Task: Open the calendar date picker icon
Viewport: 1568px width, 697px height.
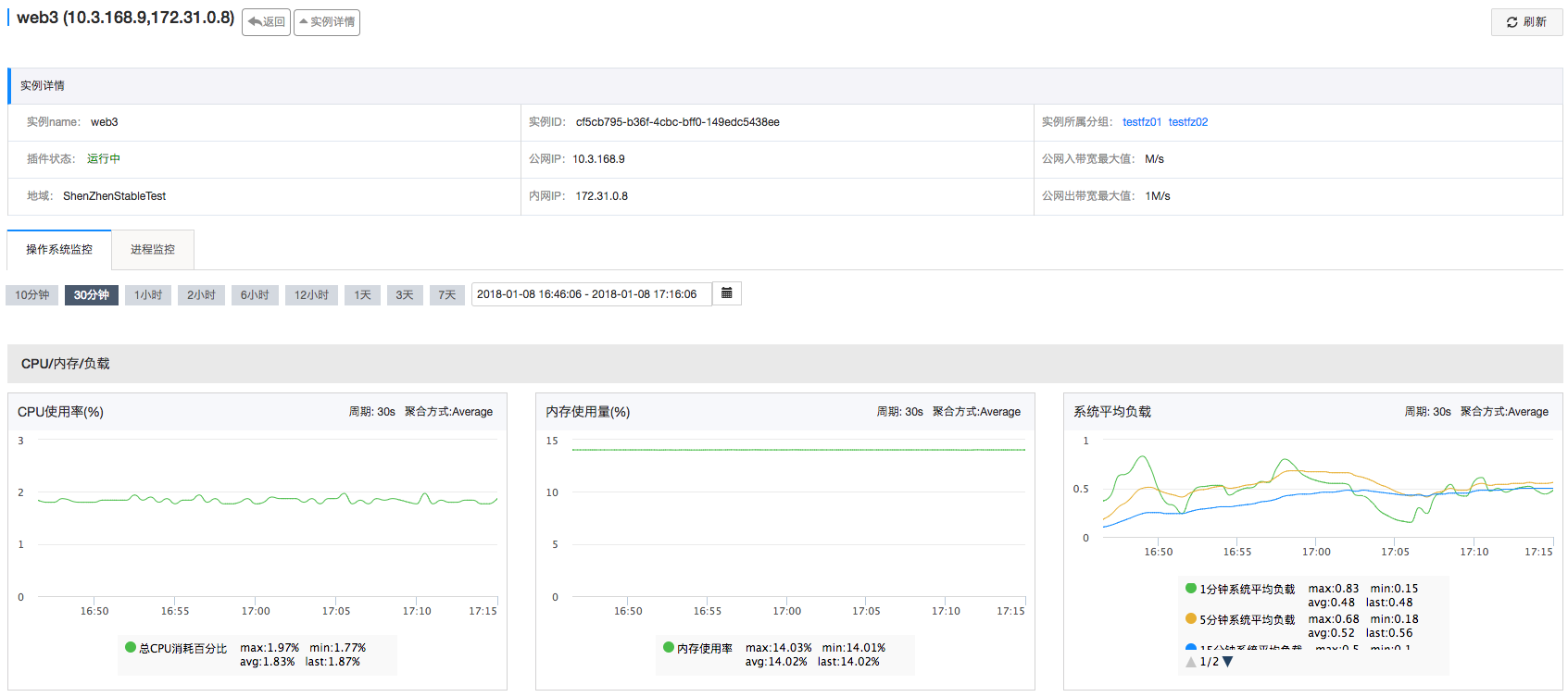Action: click(x=727, y=293)
